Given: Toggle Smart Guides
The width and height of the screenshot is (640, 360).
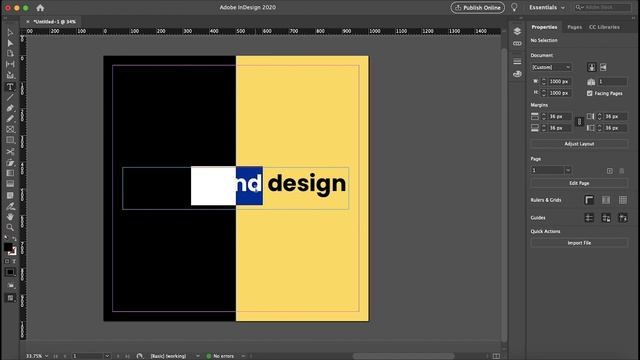Looking at the screenshot, I should 623,218.
